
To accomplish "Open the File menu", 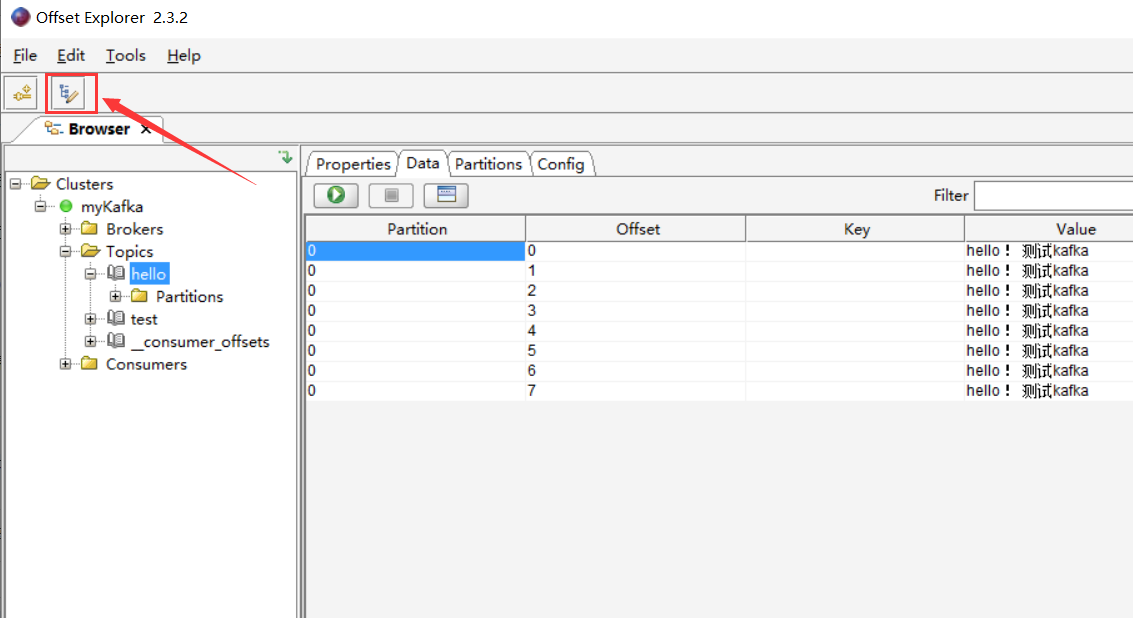I will click(25, 56).
